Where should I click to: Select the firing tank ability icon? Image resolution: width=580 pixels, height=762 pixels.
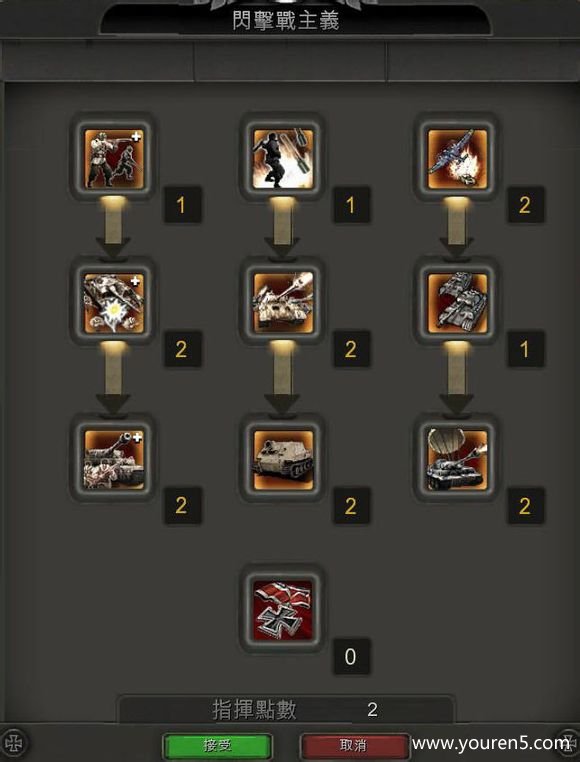pyautogui.click(x=283, y=302)
